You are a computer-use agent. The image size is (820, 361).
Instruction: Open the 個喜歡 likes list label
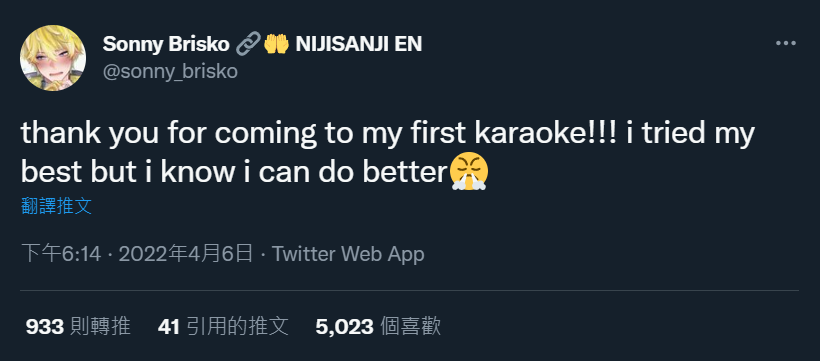point(410,327)
